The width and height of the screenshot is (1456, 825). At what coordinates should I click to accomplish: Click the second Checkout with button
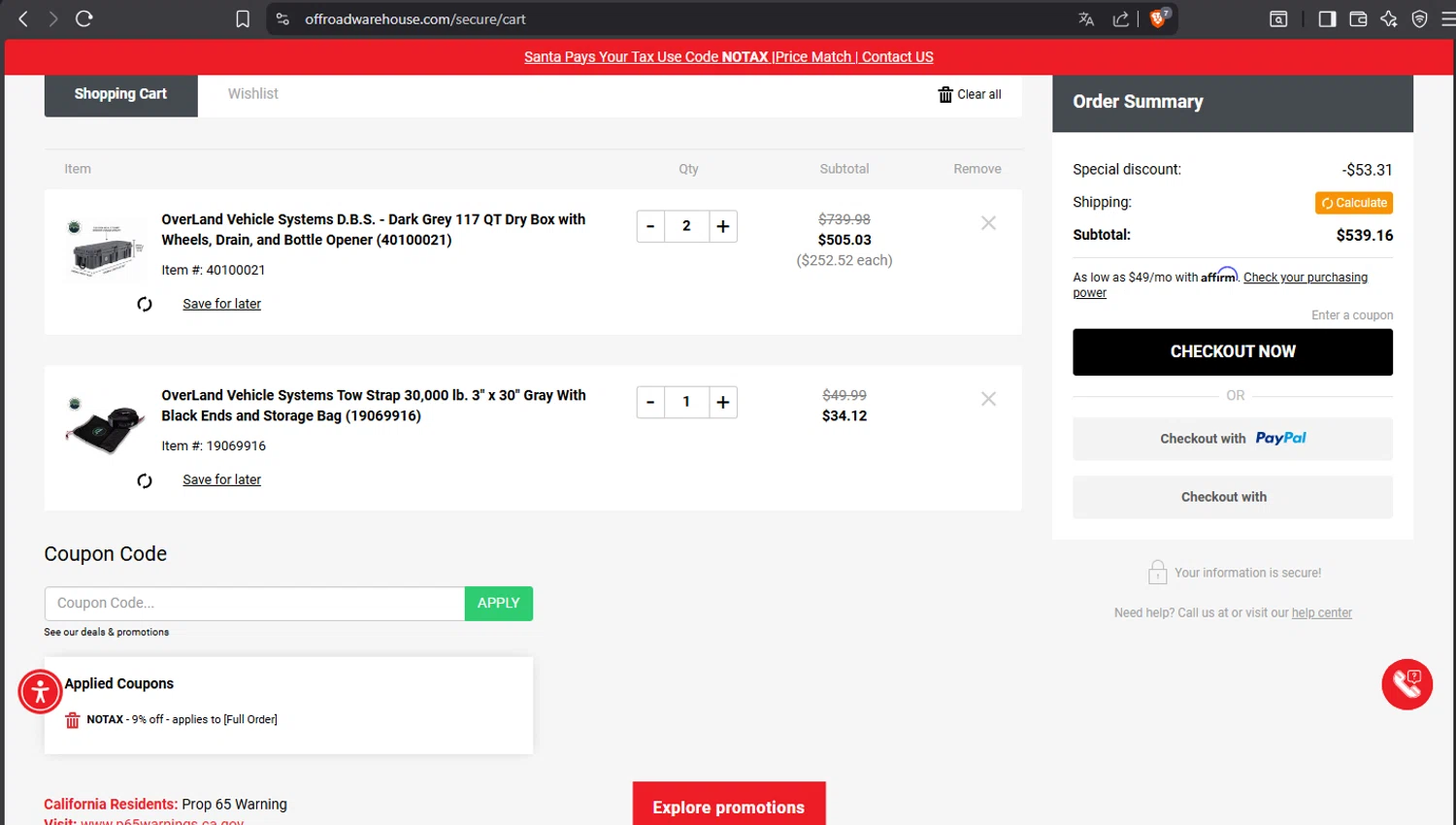click(x=1233, y=497)
